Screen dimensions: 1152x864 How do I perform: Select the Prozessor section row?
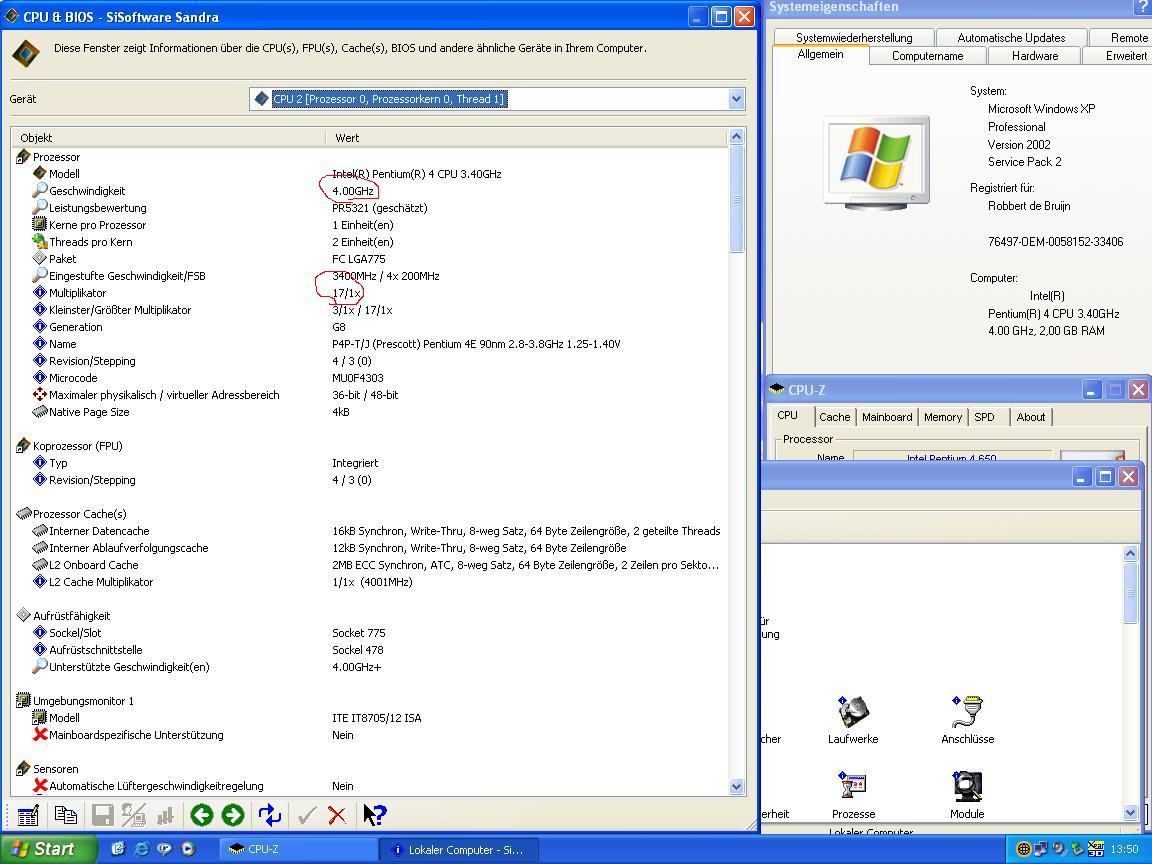[x=369, y=157]
